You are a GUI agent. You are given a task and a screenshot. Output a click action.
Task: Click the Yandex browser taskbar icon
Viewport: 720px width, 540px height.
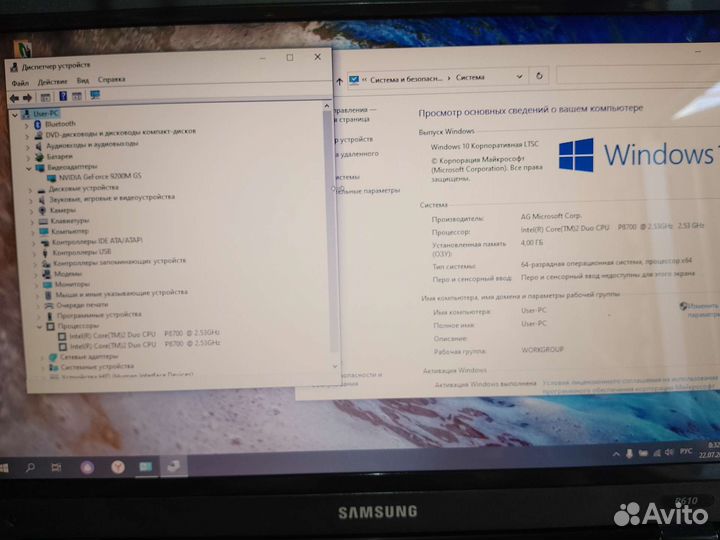pyautogui.click(x=118, y=467)
